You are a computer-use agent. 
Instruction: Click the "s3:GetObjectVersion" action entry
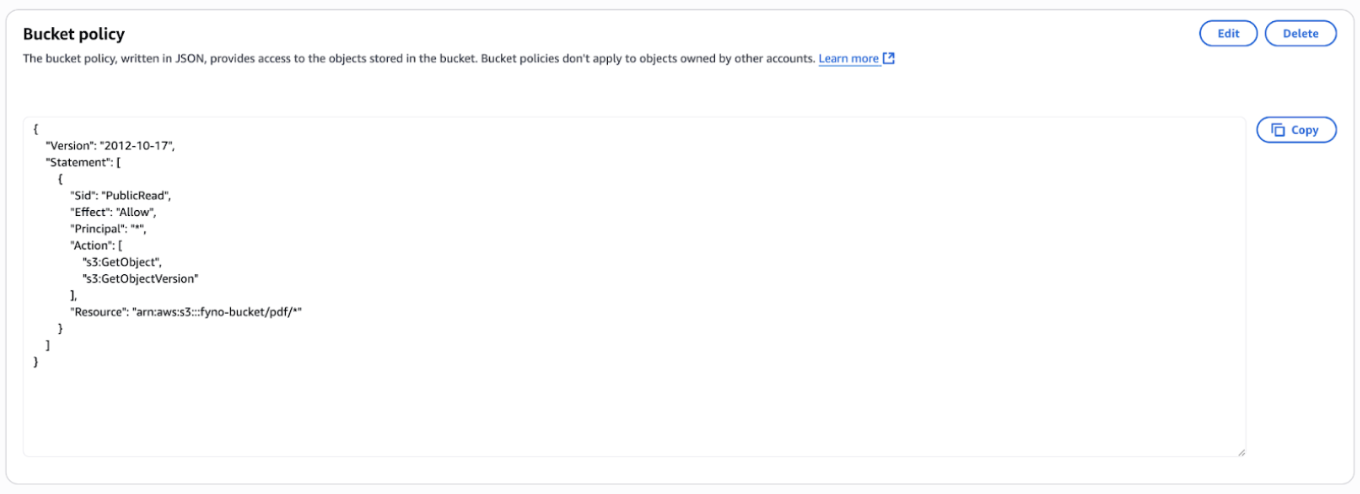coord(140,278)
